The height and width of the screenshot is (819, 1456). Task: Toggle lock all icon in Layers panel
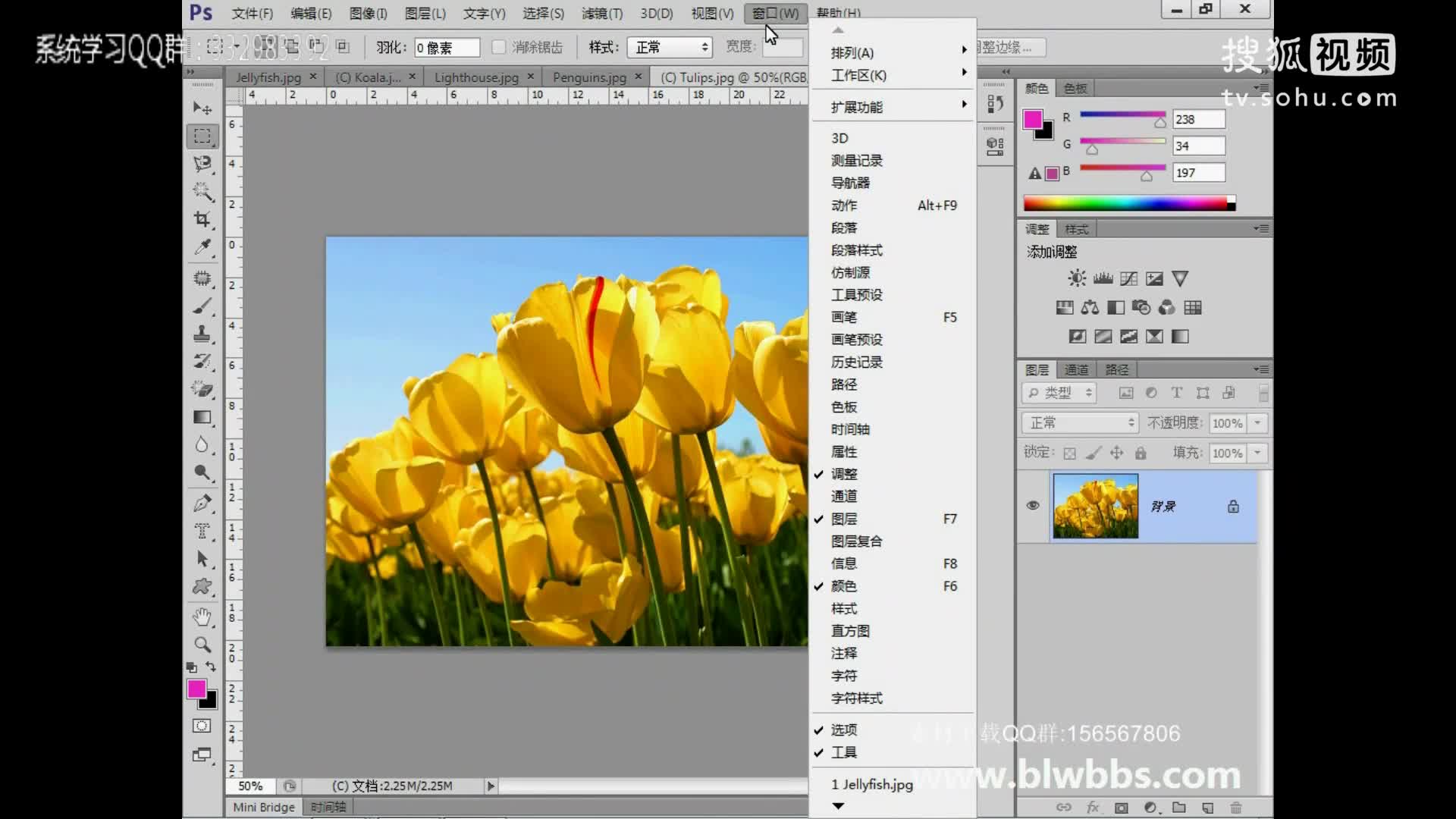click(x=1141, y=453)
